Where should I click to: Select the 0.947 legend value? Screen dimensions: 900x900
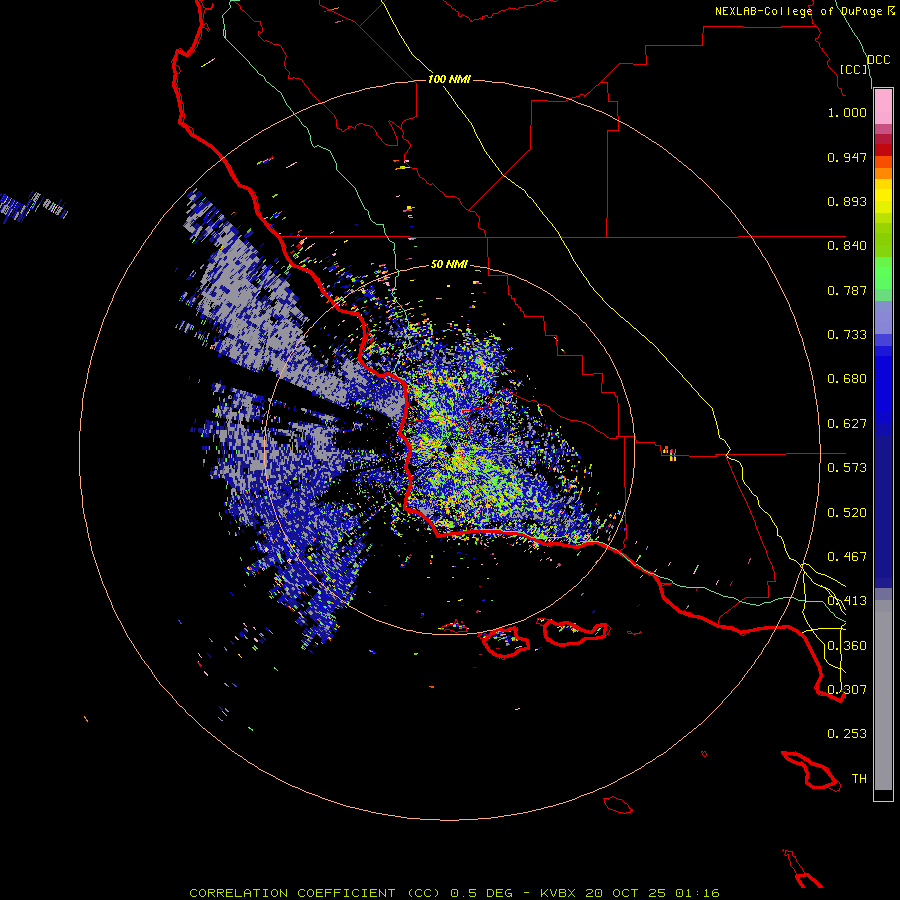[847, 157]
